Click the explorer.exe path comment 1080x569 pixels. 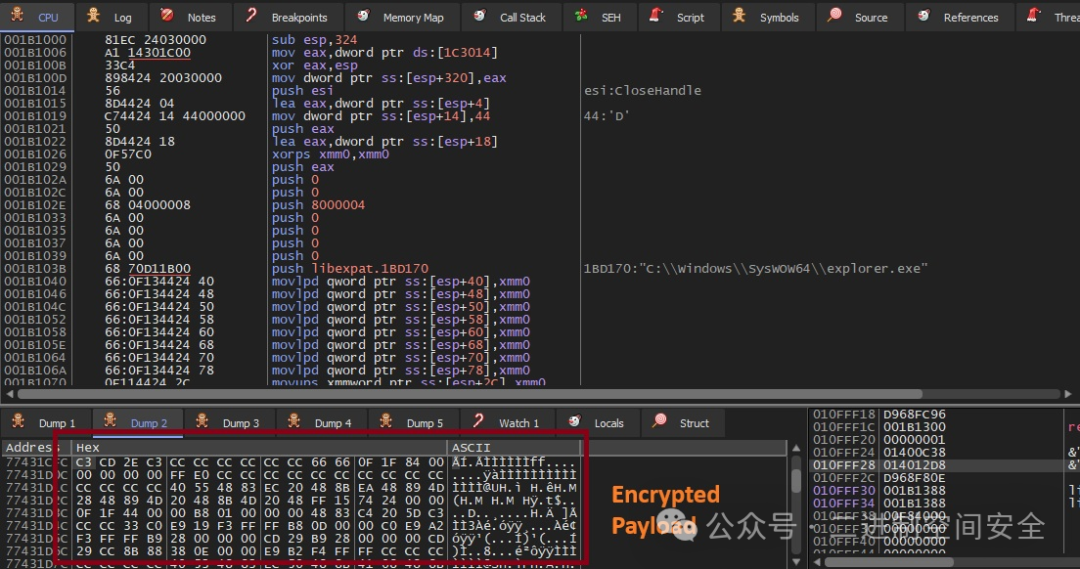pyautogui.click(x=756, y=269)
